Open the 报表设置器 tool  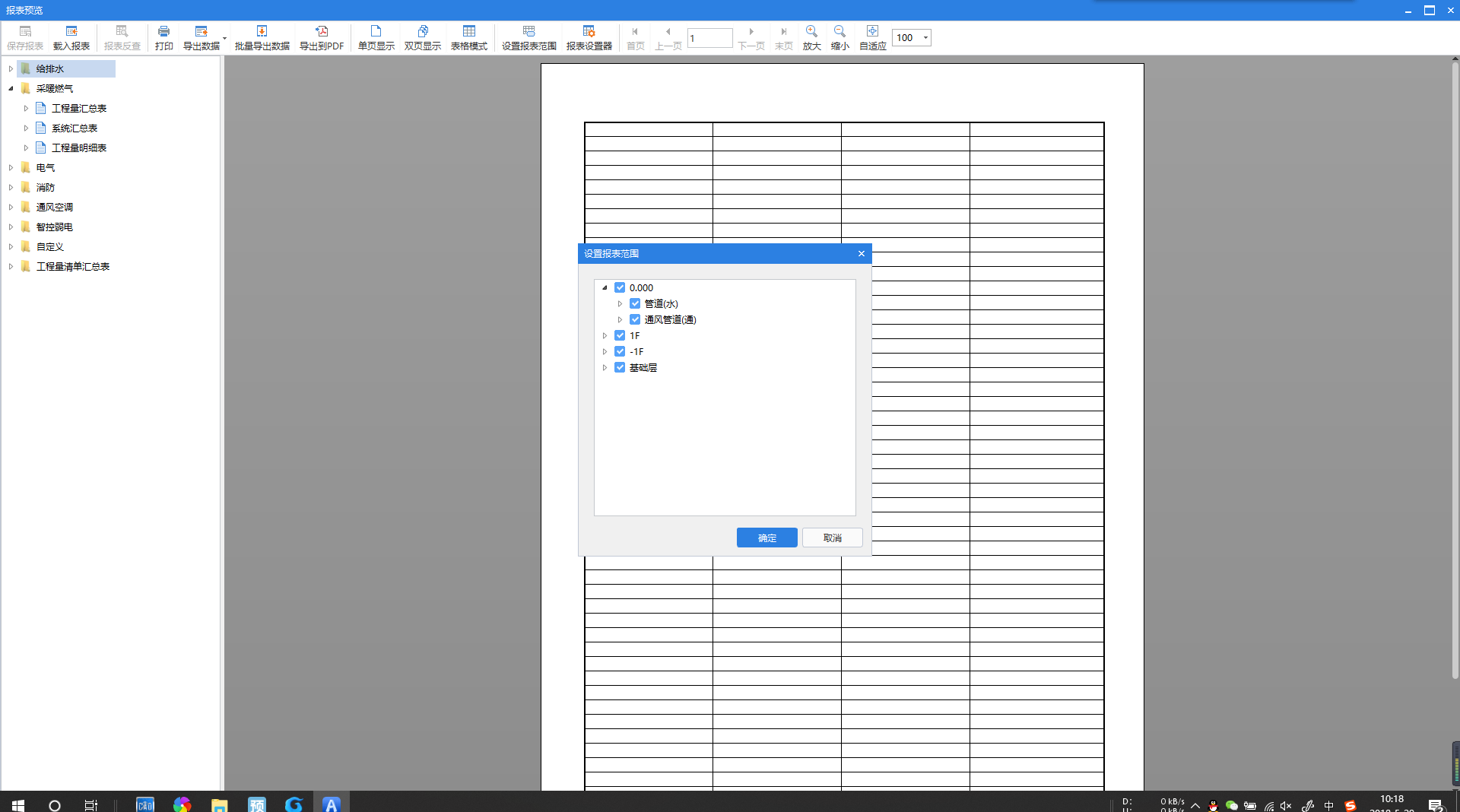coord(589,37)
